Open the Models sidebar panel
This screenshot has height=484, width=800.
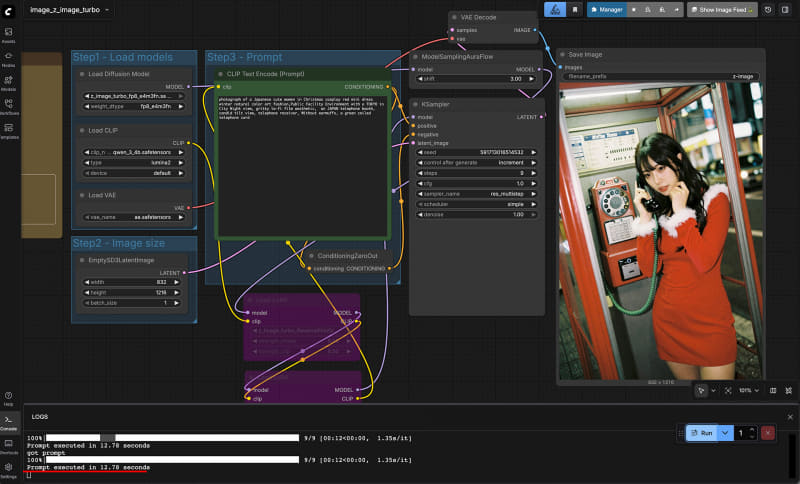coord(9,83)
